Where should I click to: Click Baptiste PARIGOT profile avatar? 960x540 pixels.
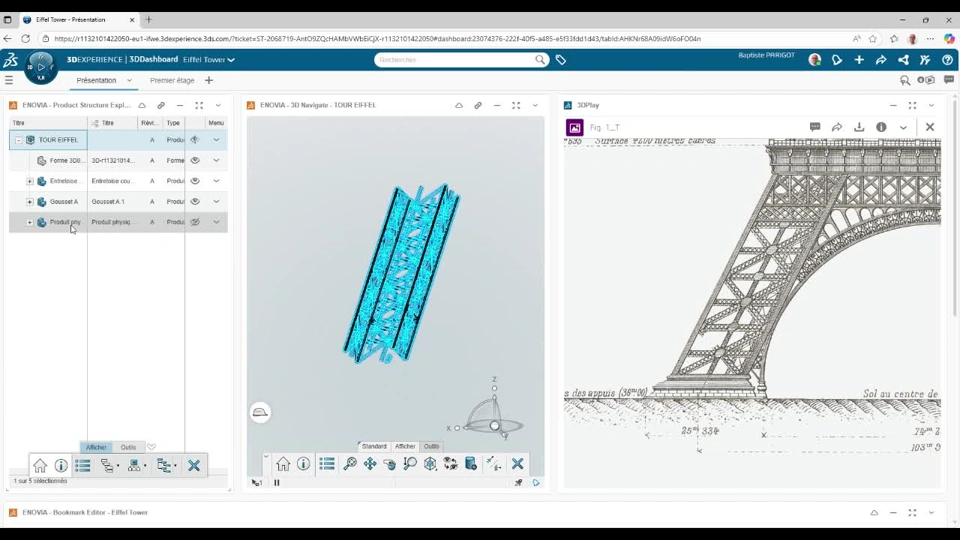[x=814, y=60]
